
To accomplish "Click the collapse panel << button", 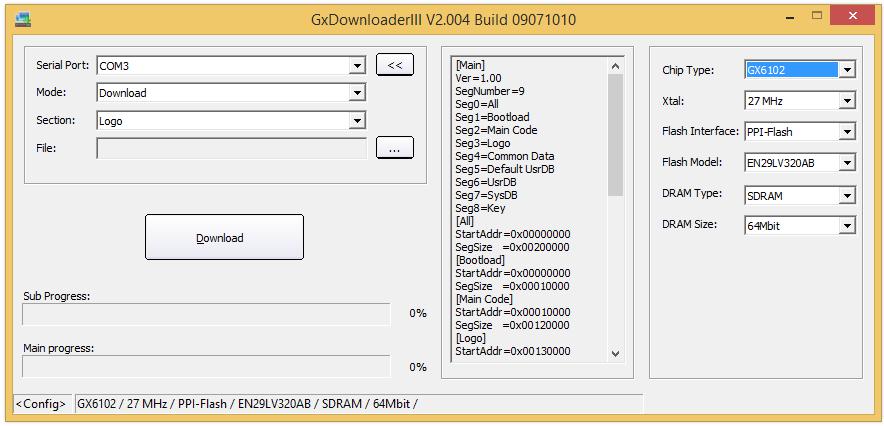I will (x=394, y=66).
